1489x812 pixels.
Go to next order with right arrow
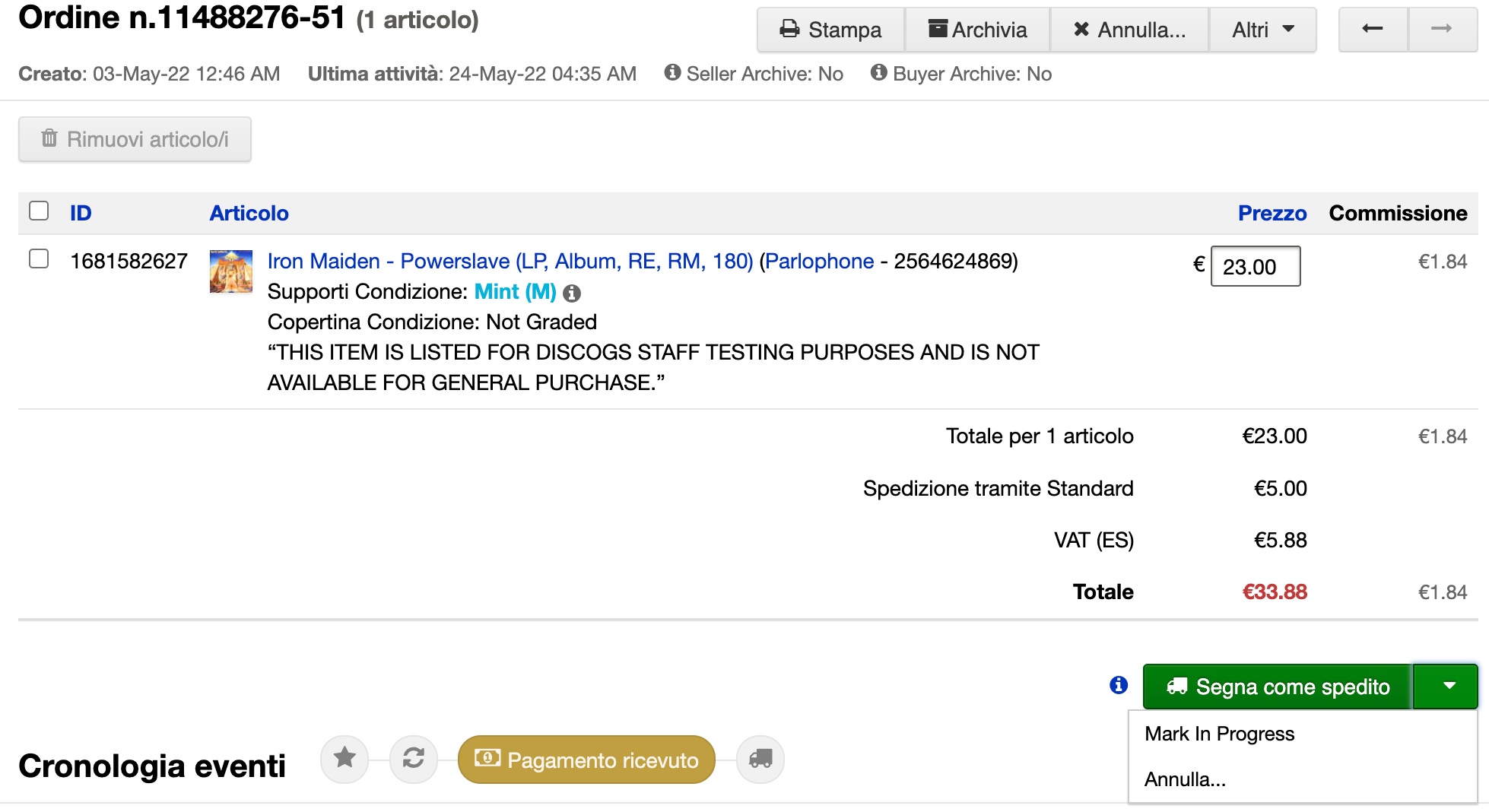pos(1442,30)
